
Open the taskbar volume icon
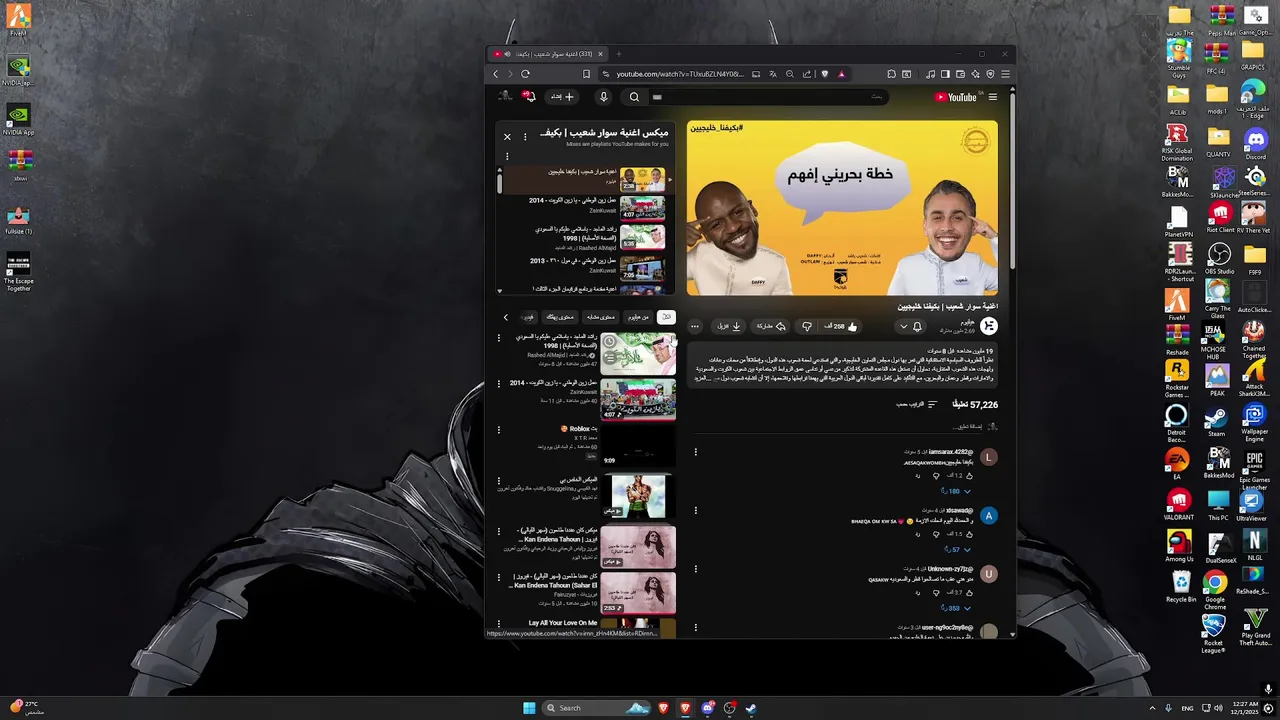1218,708
